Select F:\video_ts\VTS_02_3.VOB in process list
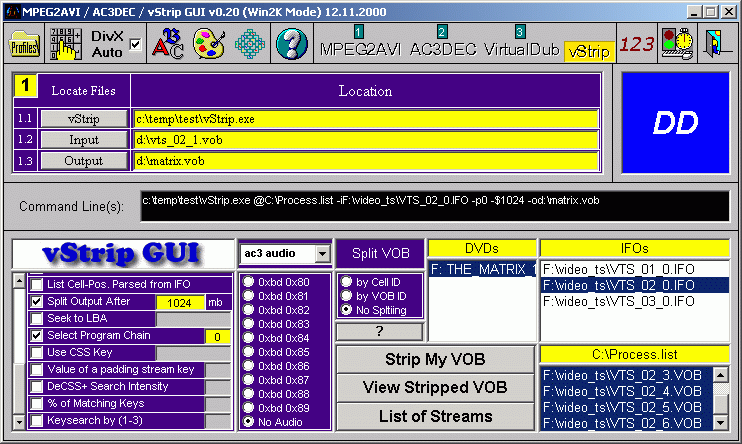The width and height of the screenshot is (742, 444). point(627,375)
